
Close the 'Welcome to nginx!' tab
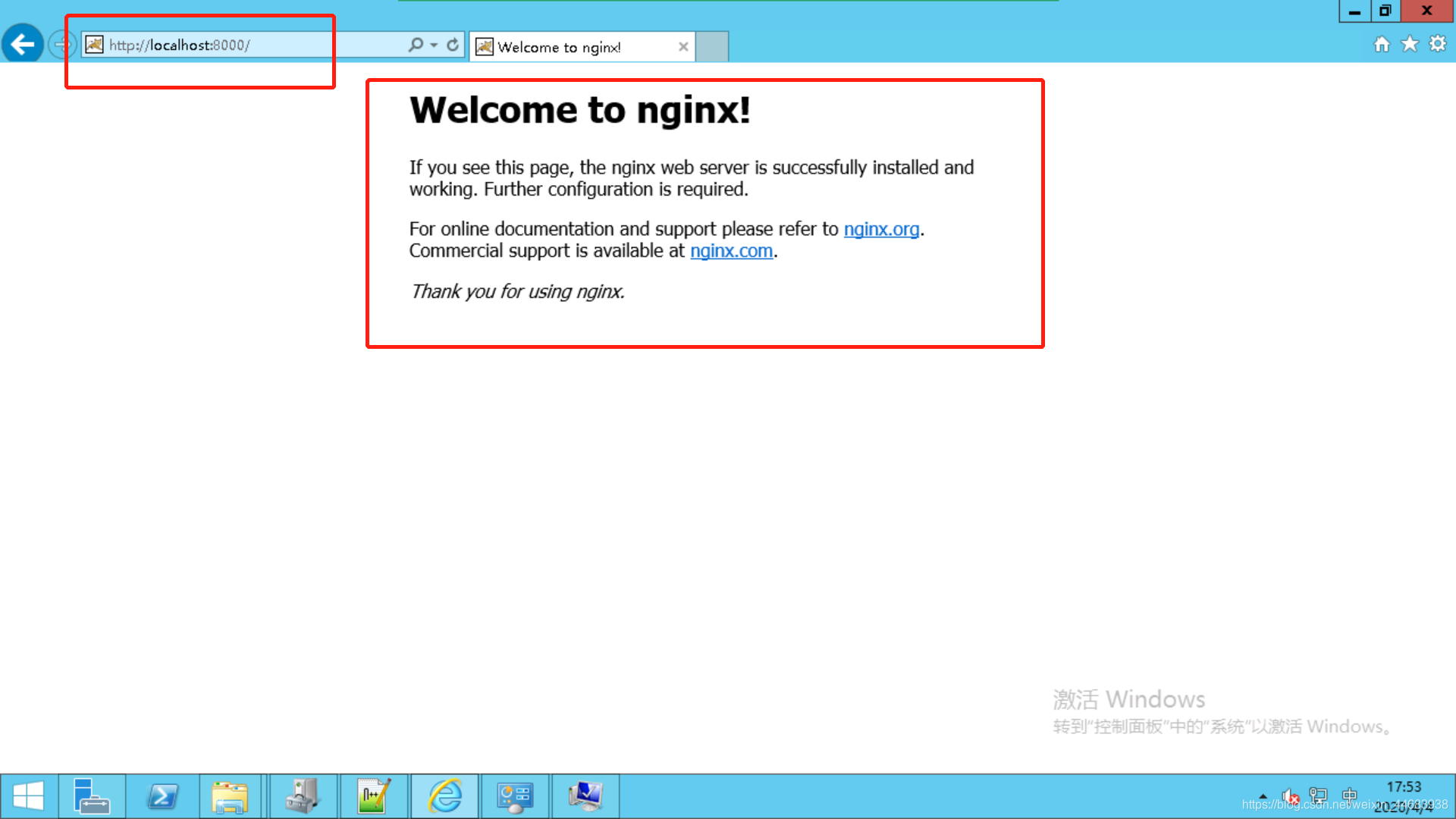[683, 47]
